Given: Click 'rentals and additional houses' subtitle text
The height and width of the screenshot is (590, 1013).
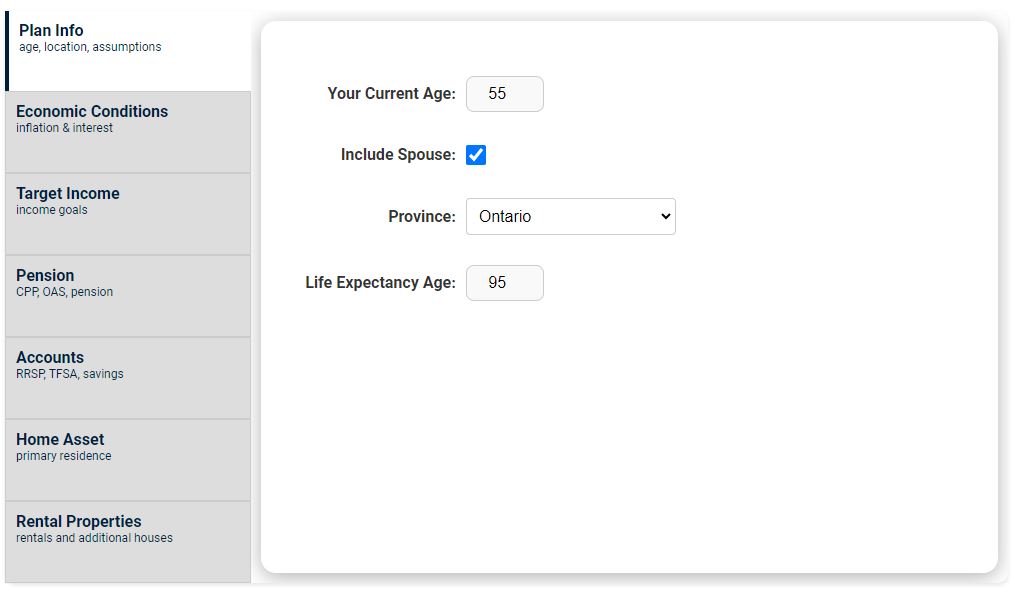Looking at the screenshot, I should tap(94, 538).
